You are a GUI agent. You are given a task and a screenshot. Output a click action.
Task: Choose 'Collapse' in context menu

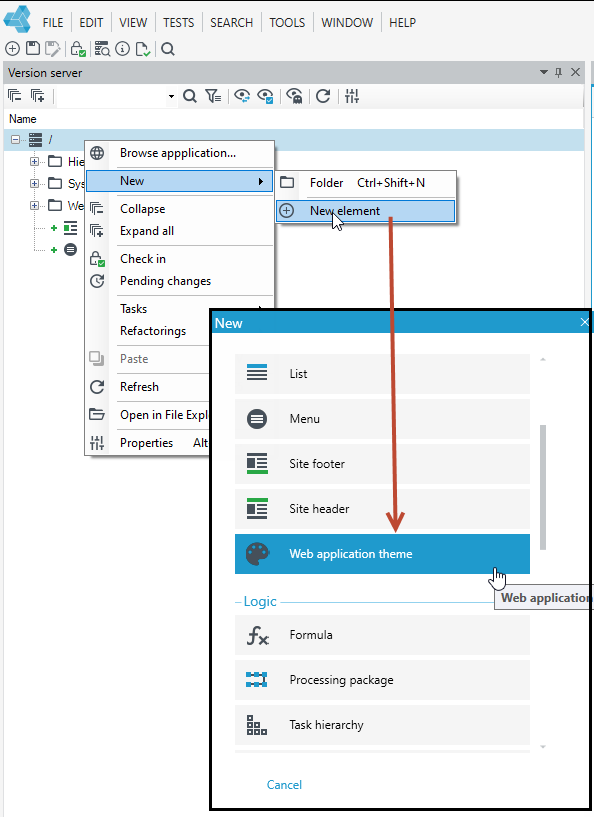[x=180, y=209]
